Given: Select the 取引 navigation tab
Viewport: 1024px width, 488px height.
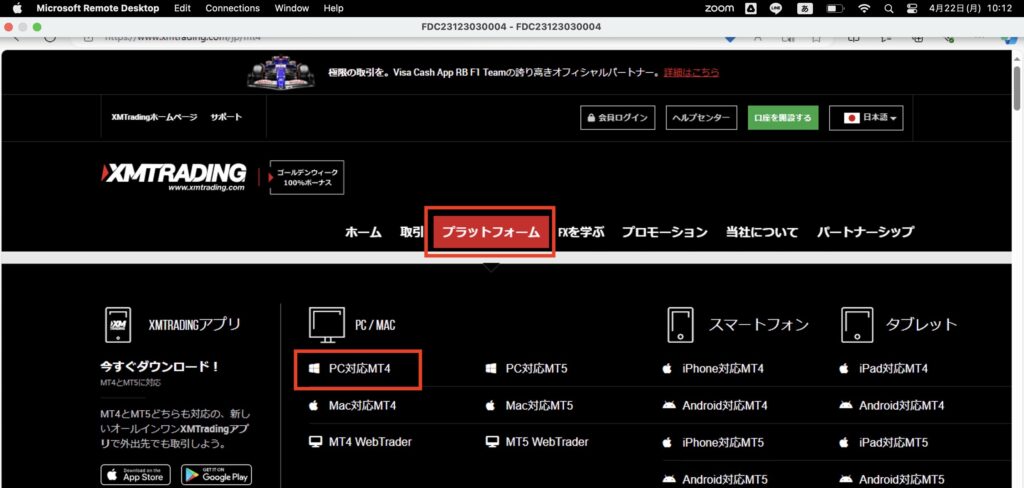Looking at the screenshot, I should click(x=411, y=232).
